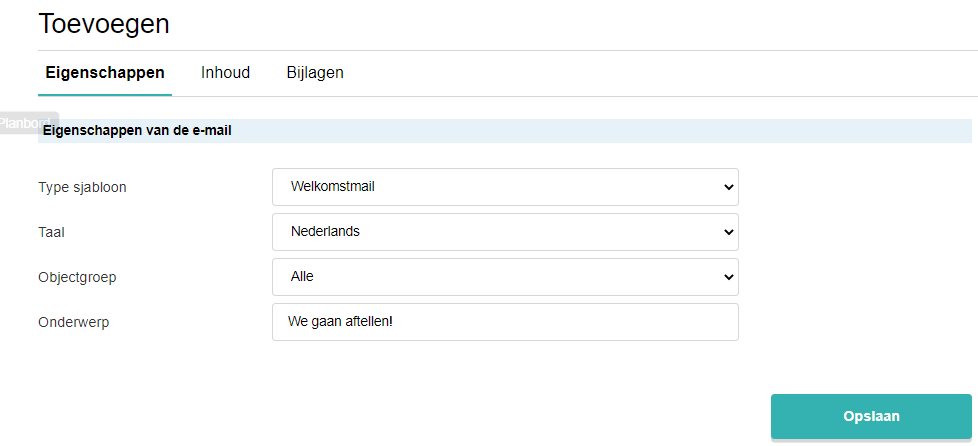Click the Toevoegen page title
The width and height of the screenshot is (978, 446).
click(x=104, y=24)
